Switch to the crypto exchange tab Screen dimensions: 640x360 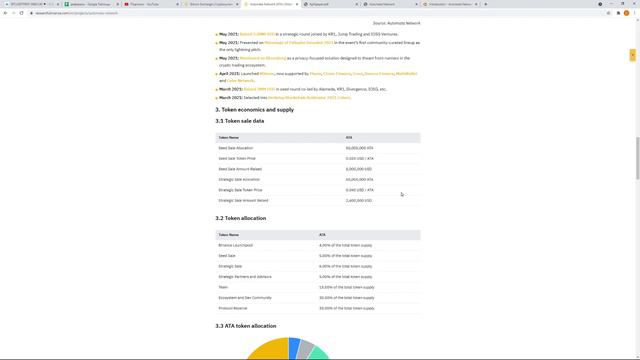point(210,4)
